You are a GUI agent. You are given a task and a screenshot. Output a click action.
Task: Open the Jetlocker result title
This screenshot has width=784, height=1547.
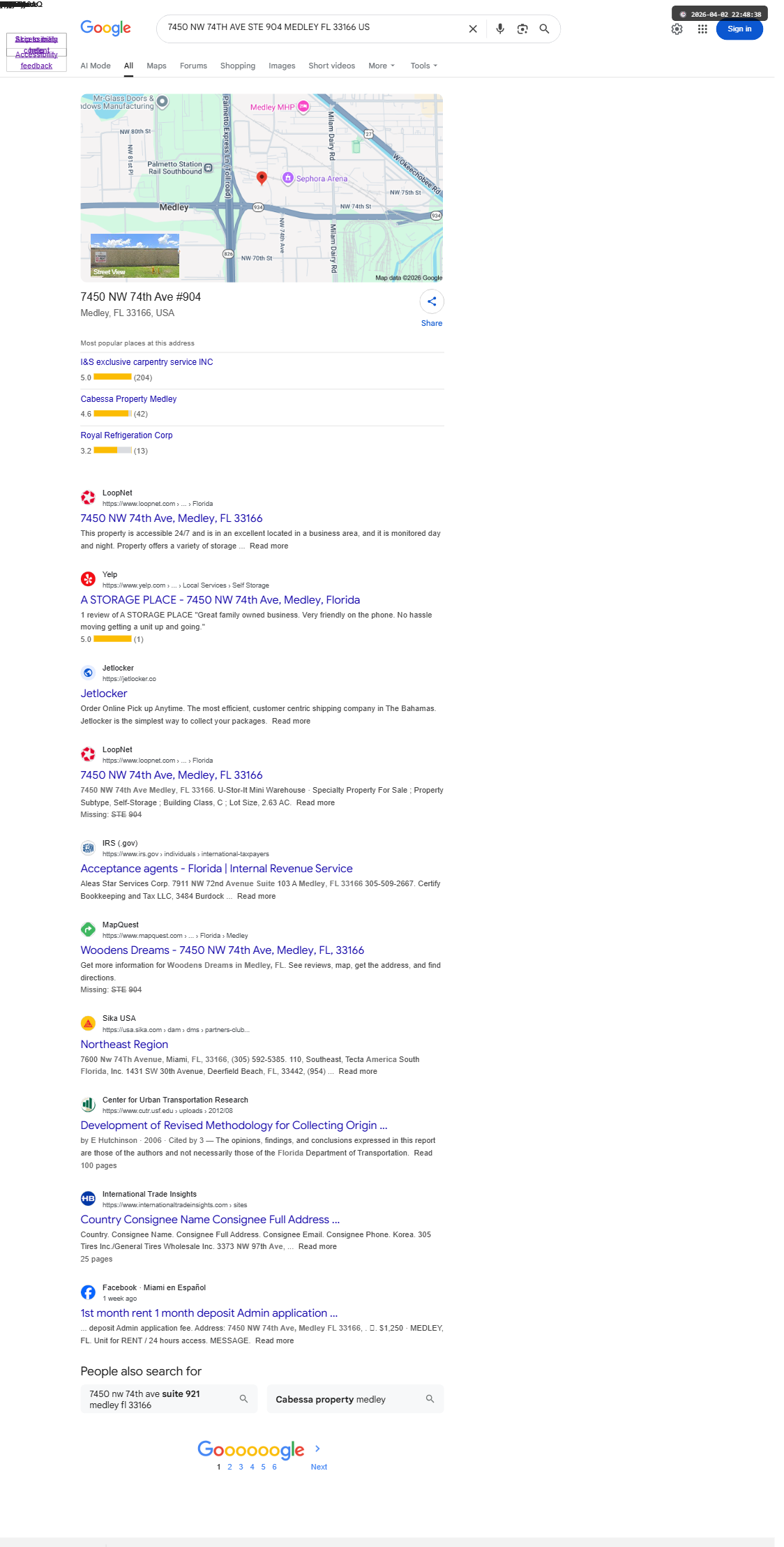pyautogui.click(x=104, y=694)
